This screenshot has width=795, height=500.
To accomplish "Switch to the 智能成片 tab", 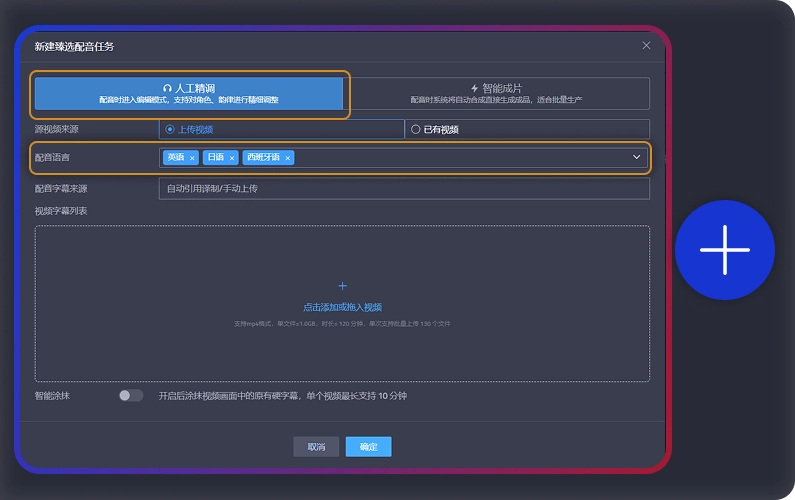I will coord(496,93).
